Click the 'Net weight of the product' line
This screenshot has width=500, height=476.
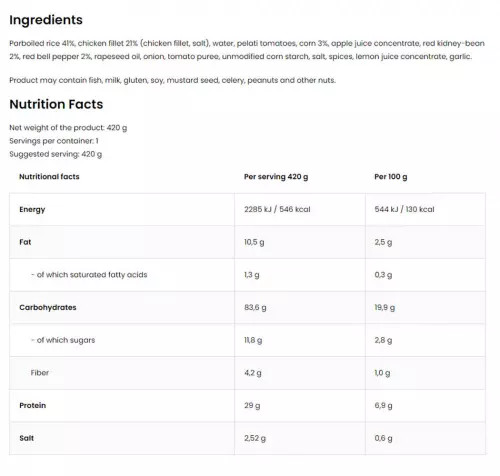pos(68,128)
